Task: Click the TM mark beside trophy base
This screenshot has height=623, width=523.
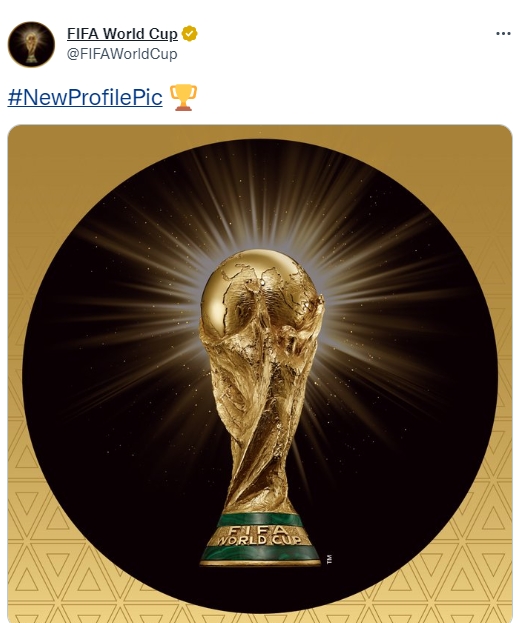Action: point(329,559)
